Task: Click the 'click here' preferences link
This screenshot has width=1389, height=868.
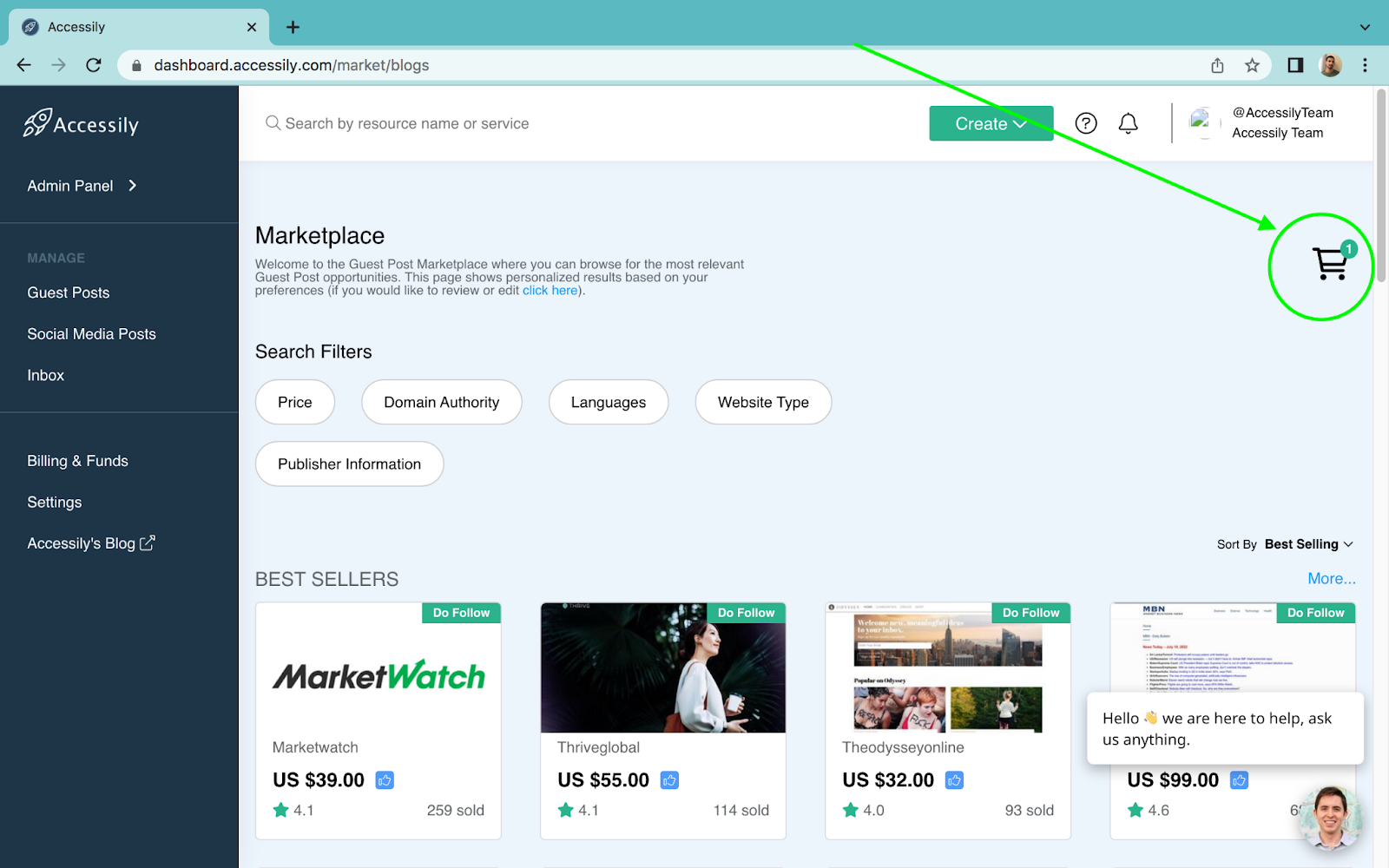Action: point(550,291)
